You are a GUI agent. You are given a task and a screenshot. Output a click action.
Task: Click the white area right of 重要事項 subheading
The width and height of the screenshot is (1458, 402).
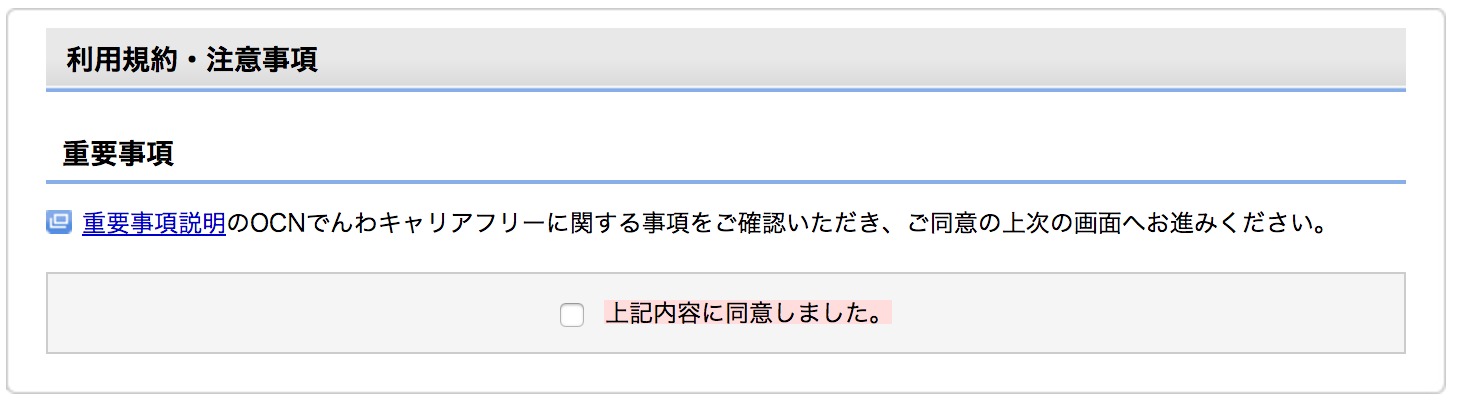coord(800,153)
